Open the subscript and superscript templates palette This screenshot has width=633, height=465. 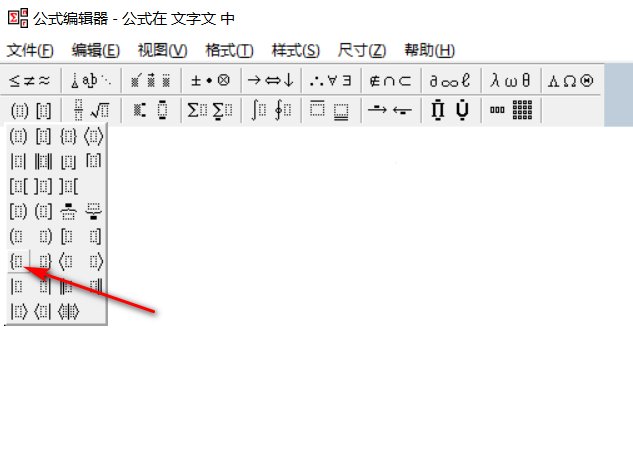tap(151, 110)
